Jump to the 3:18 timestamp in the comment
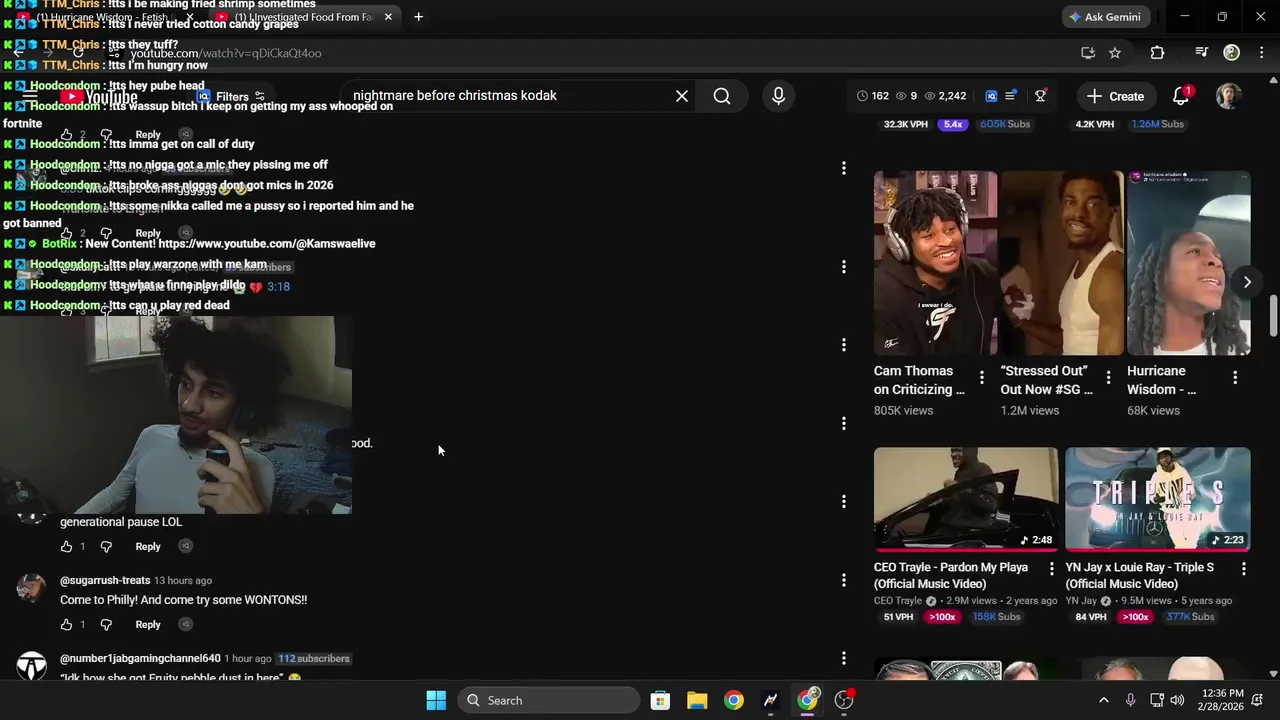1280x720 pixels. pos(278,287)
